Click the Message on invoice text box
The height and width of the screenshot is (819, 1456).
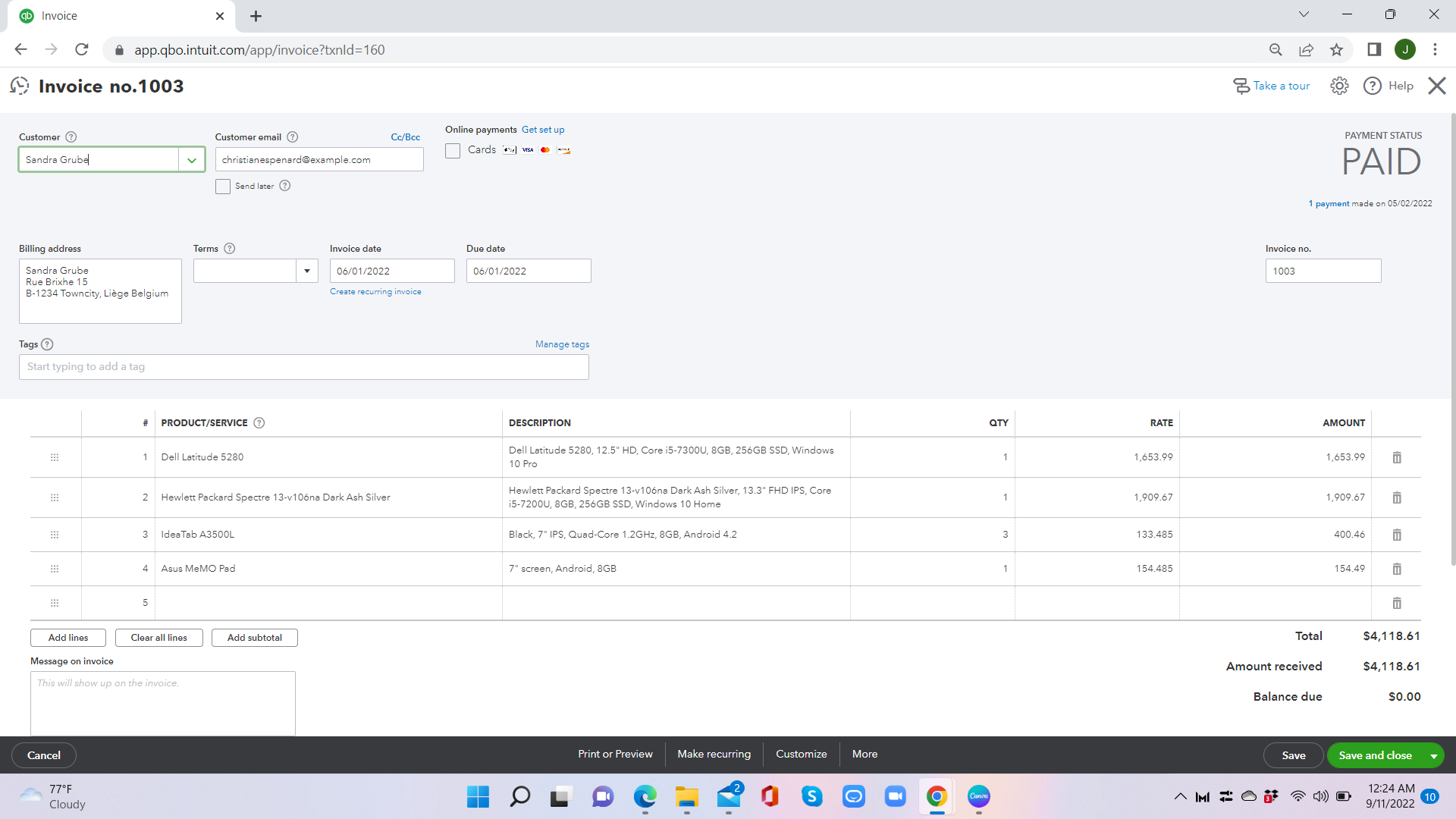coord(163,703)
